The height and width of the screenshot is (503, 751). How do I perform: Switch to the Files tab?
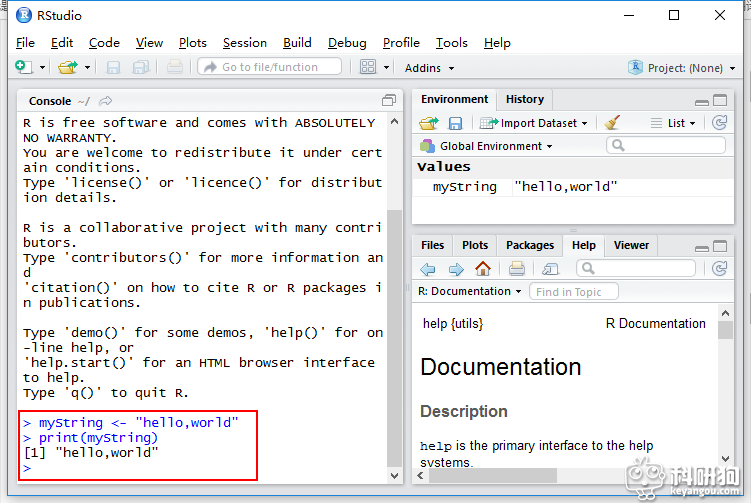432,245
